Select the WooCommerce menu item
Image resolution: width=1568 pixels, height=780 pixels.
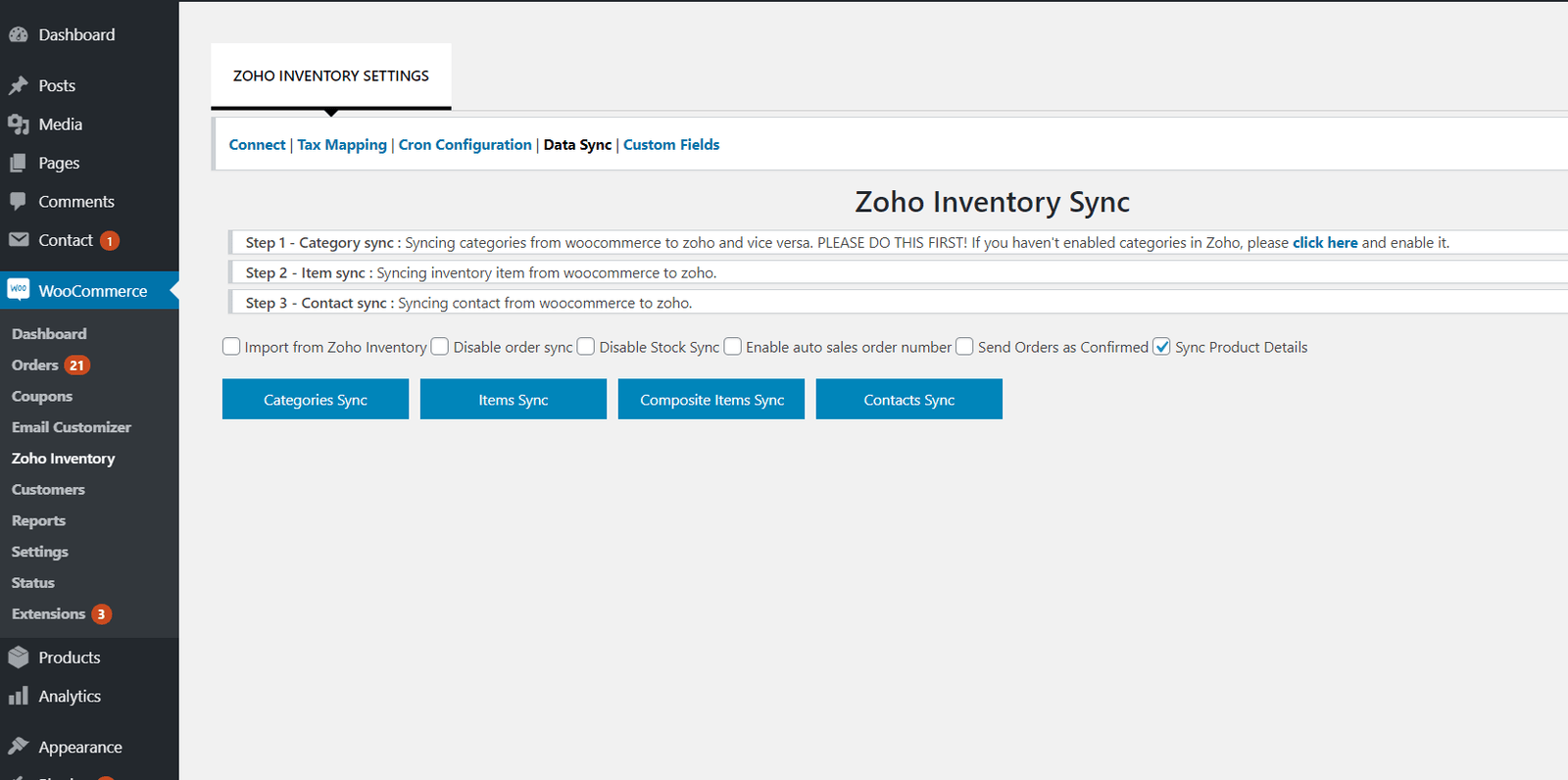pyautogui.click(x=93, y=290)
